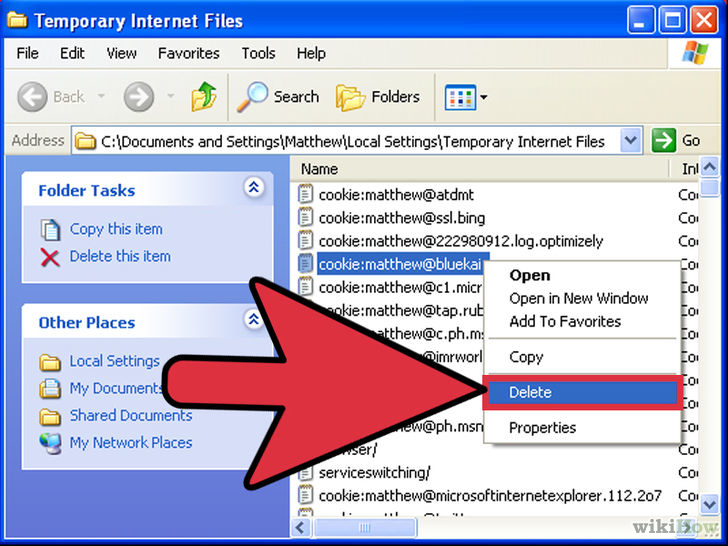
Task: Click the Back arrow icon
Action: tap(32, 97)
